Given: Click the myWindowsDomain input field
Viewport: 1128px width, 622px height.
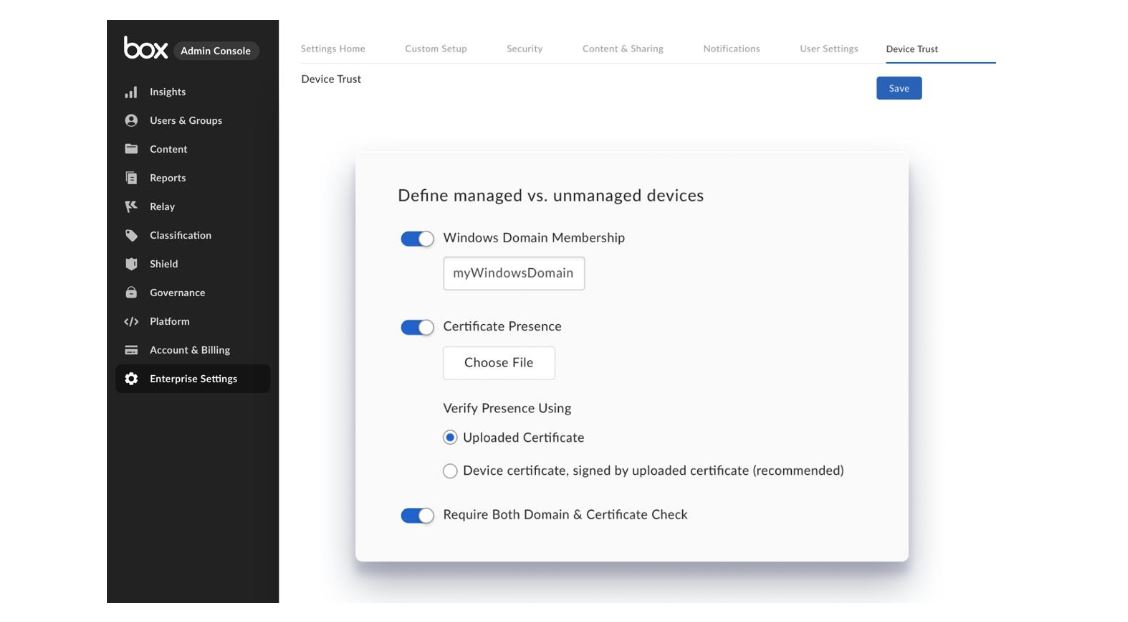Looking at the screenshot, I should tap(514, 273).
